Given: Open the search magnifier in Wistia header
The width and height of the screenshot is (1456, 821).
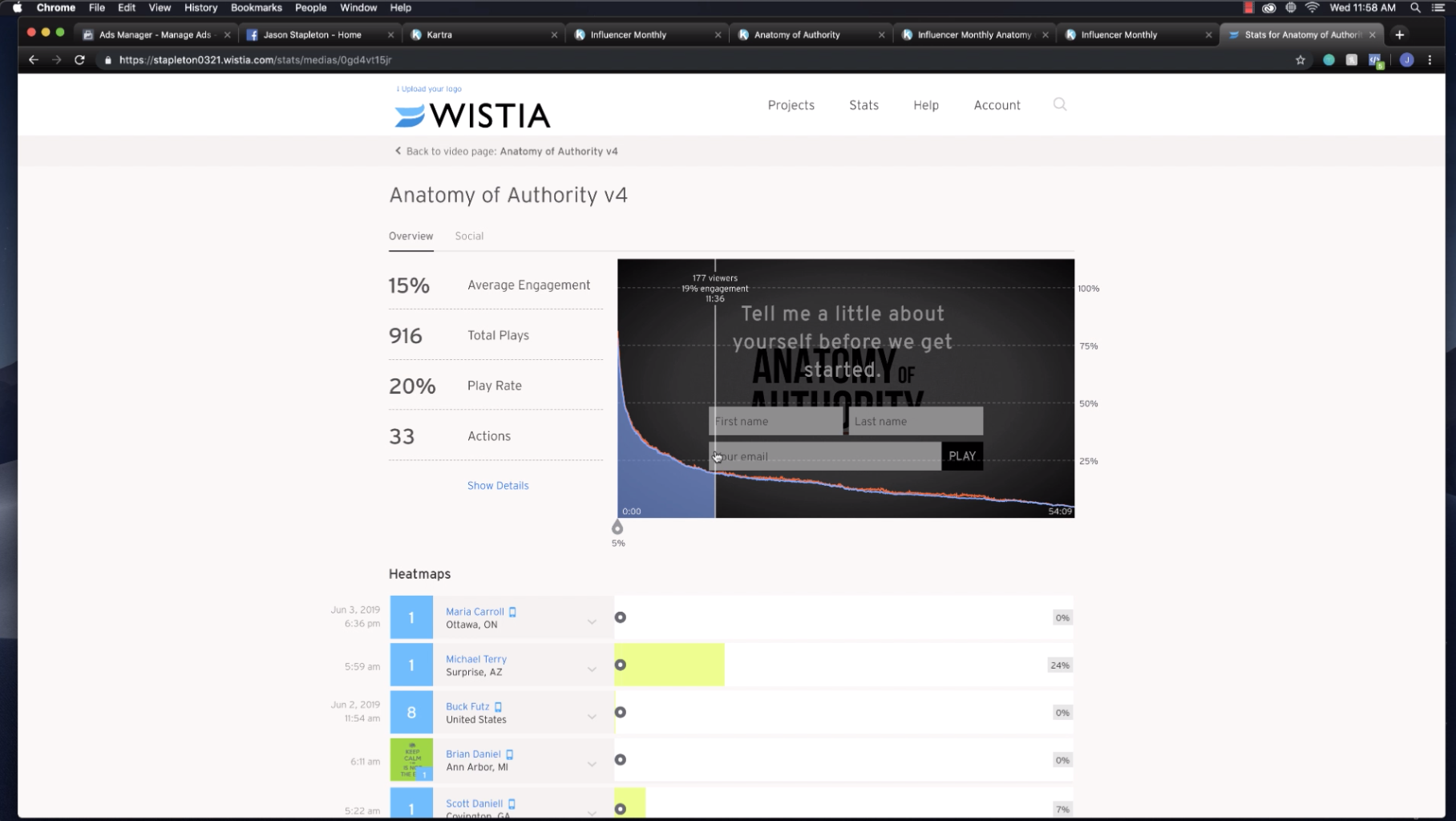Looking at the screenshot, I should click(x=1059, y=104).
